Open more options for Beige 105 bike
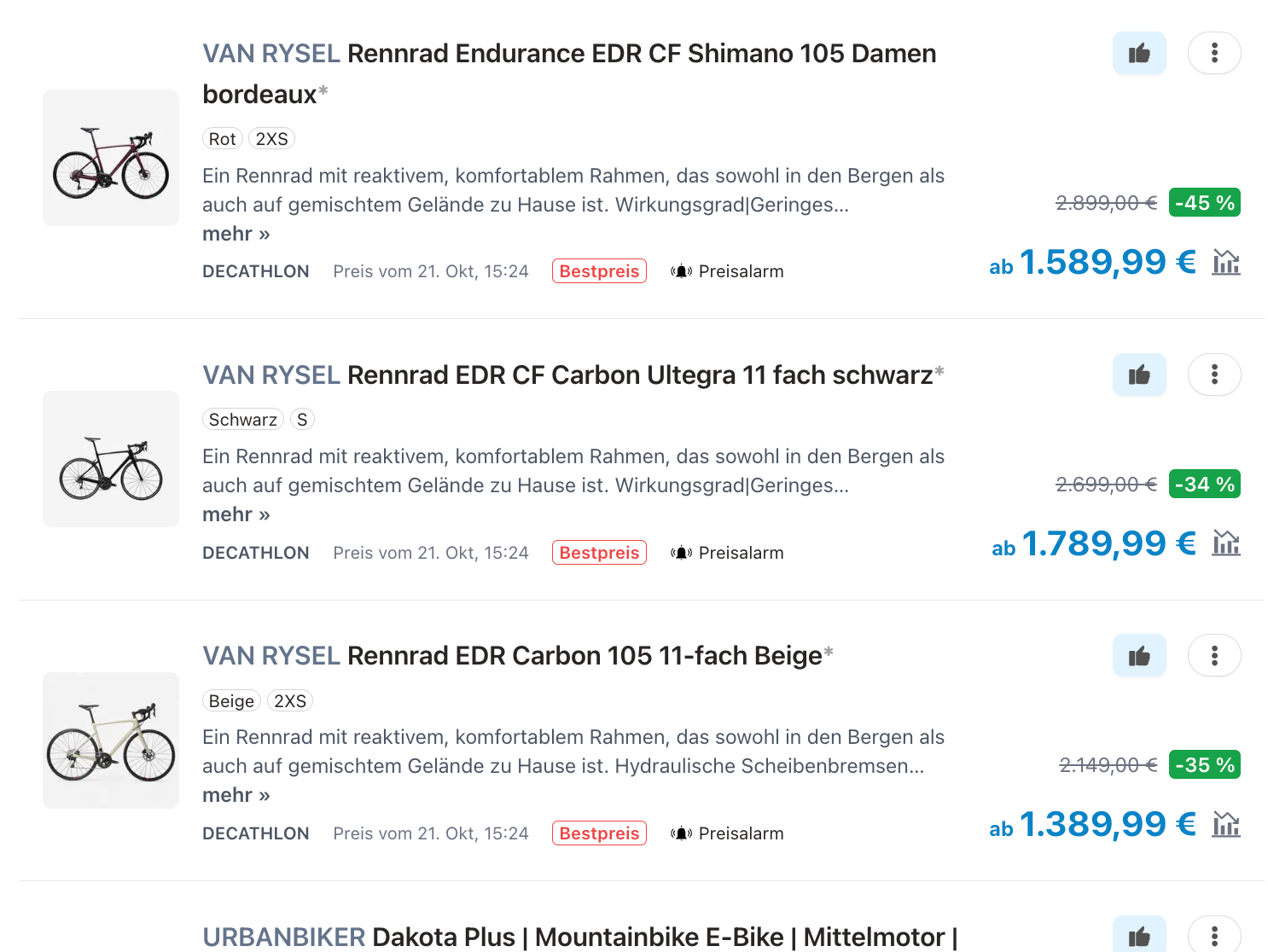 click(1213, 656)
